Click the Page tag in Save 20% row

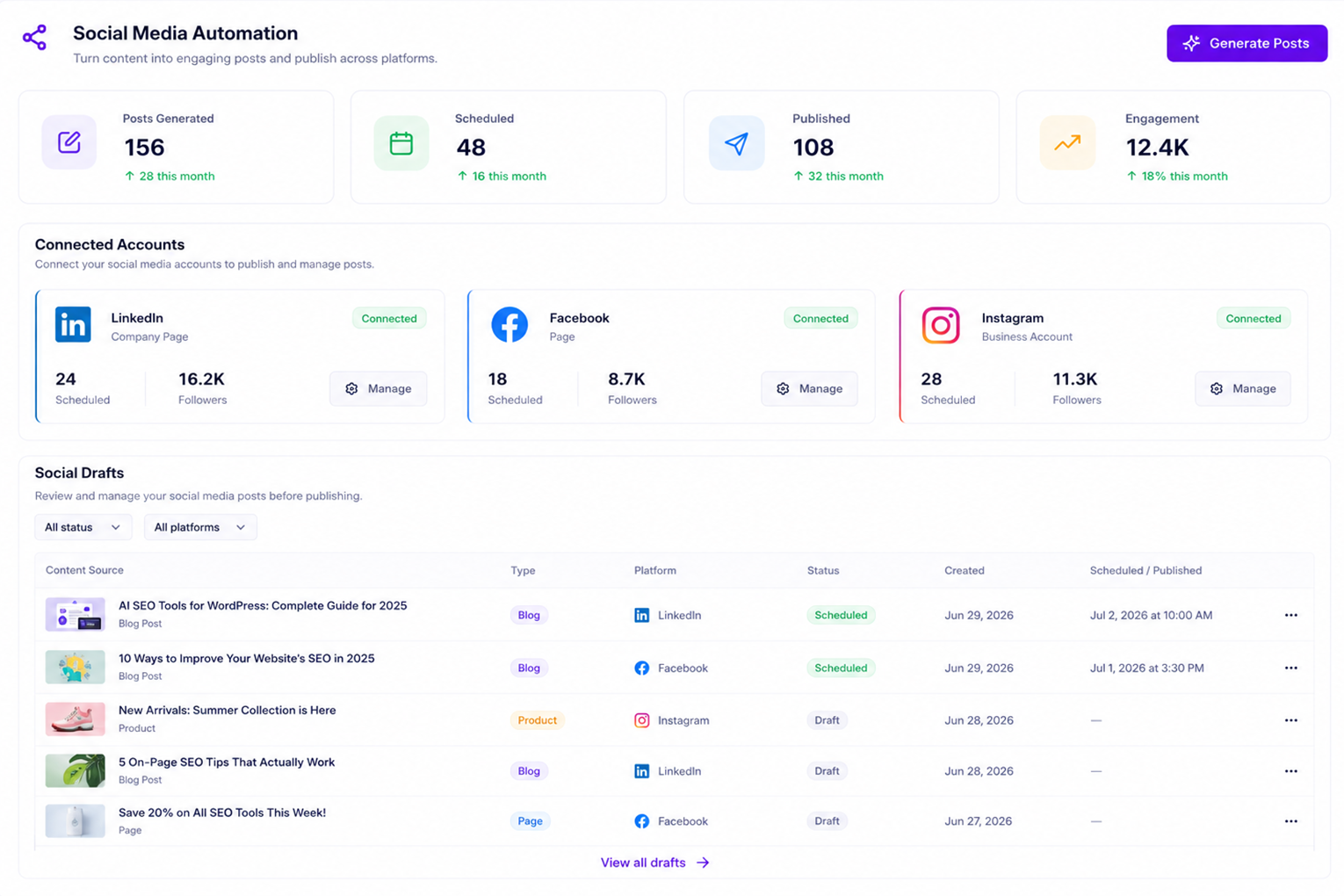[x=530, y=821]
